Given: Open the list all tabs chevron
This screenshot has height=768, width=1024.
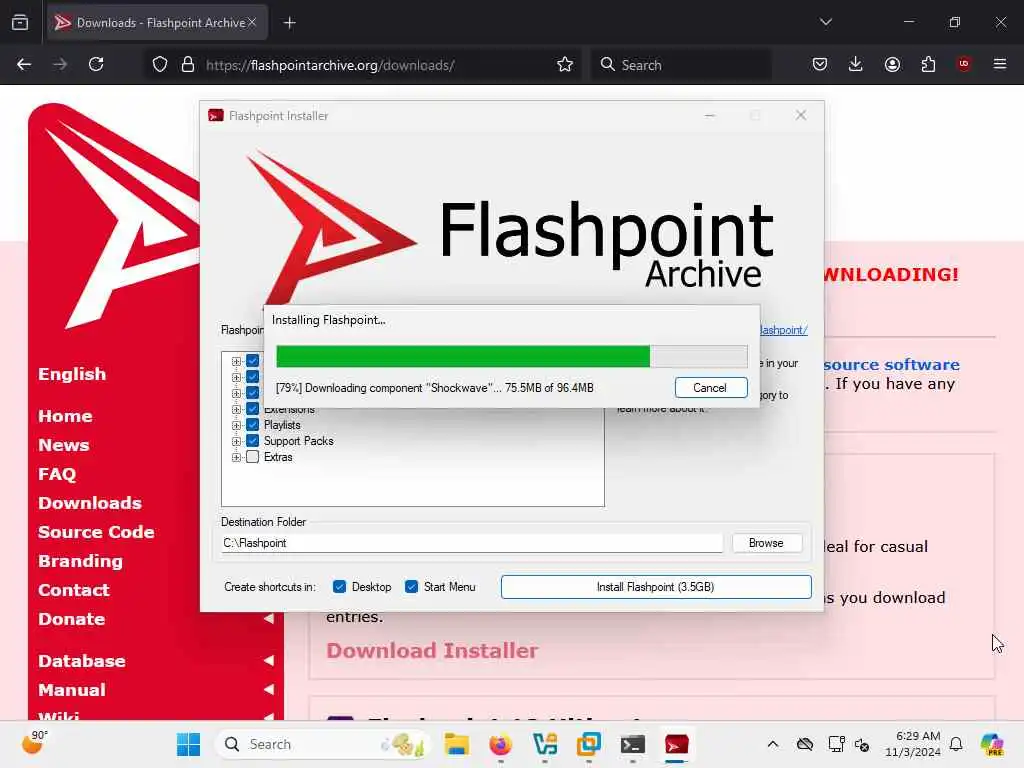Looking at the screenshot, I should click(826, 22).
